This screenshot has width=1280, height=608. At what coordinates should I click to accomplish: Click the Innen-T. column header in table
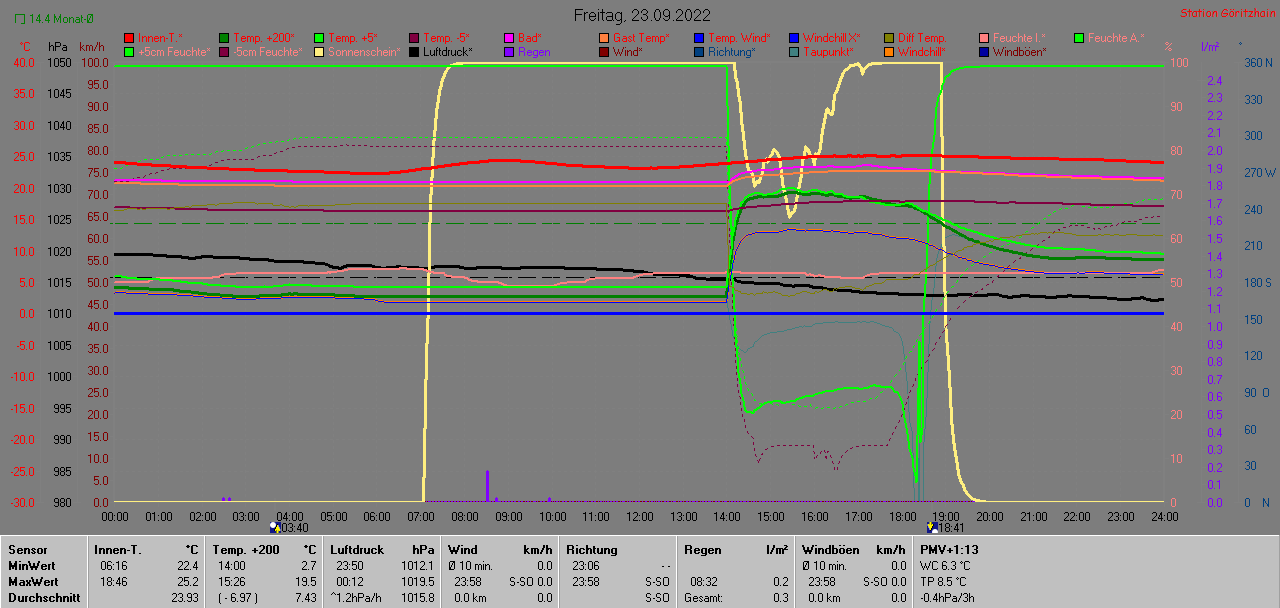tap(118, 550)
